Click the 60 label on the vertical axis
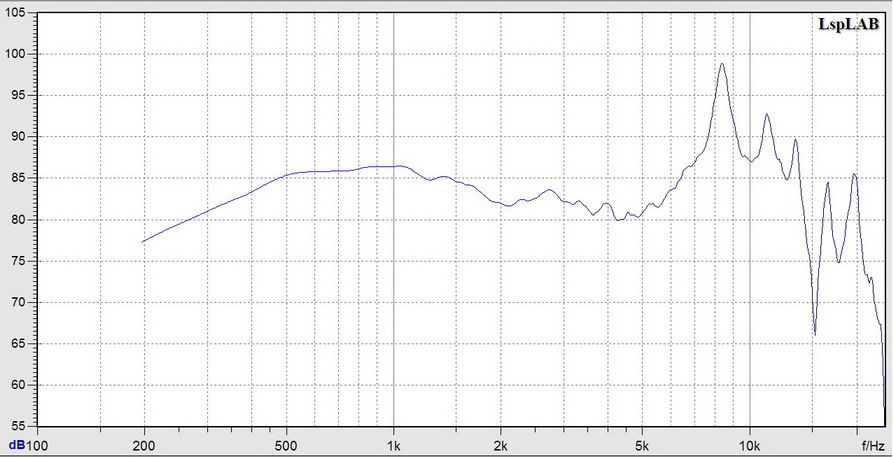Image resolution: width=893 pixels, height=457 pixels. 19,385
